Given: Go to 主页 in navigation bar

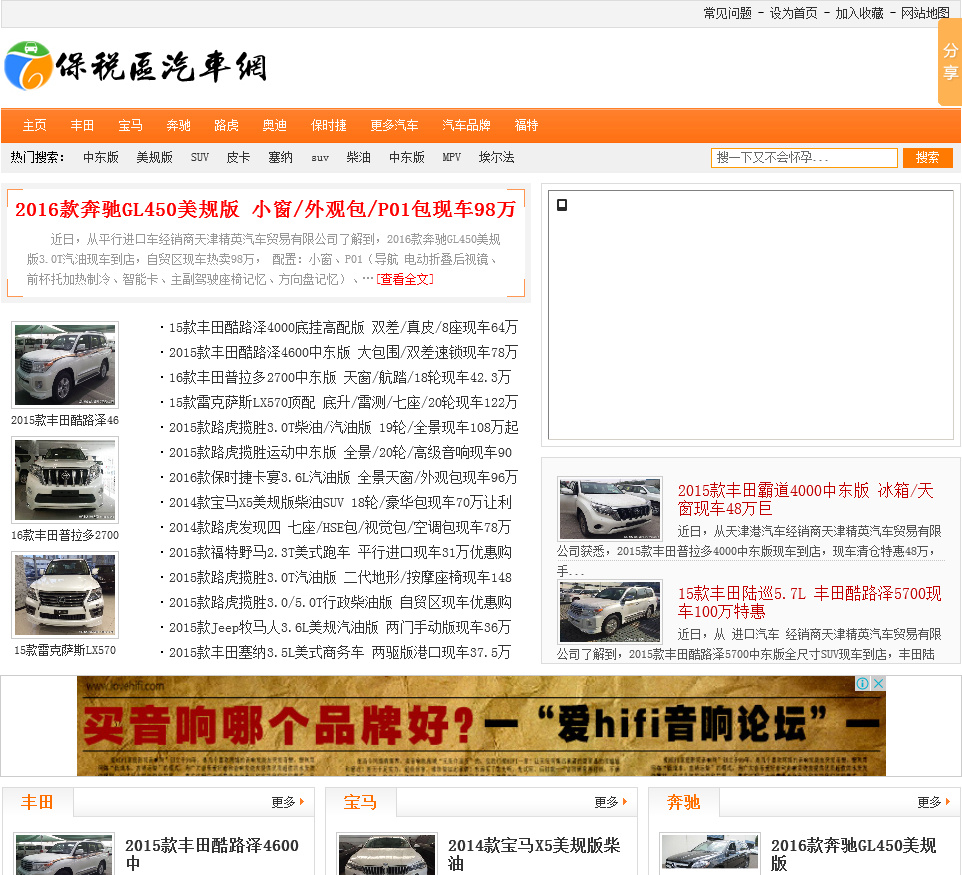Looking at the screenshot, I should pos(34,125).
